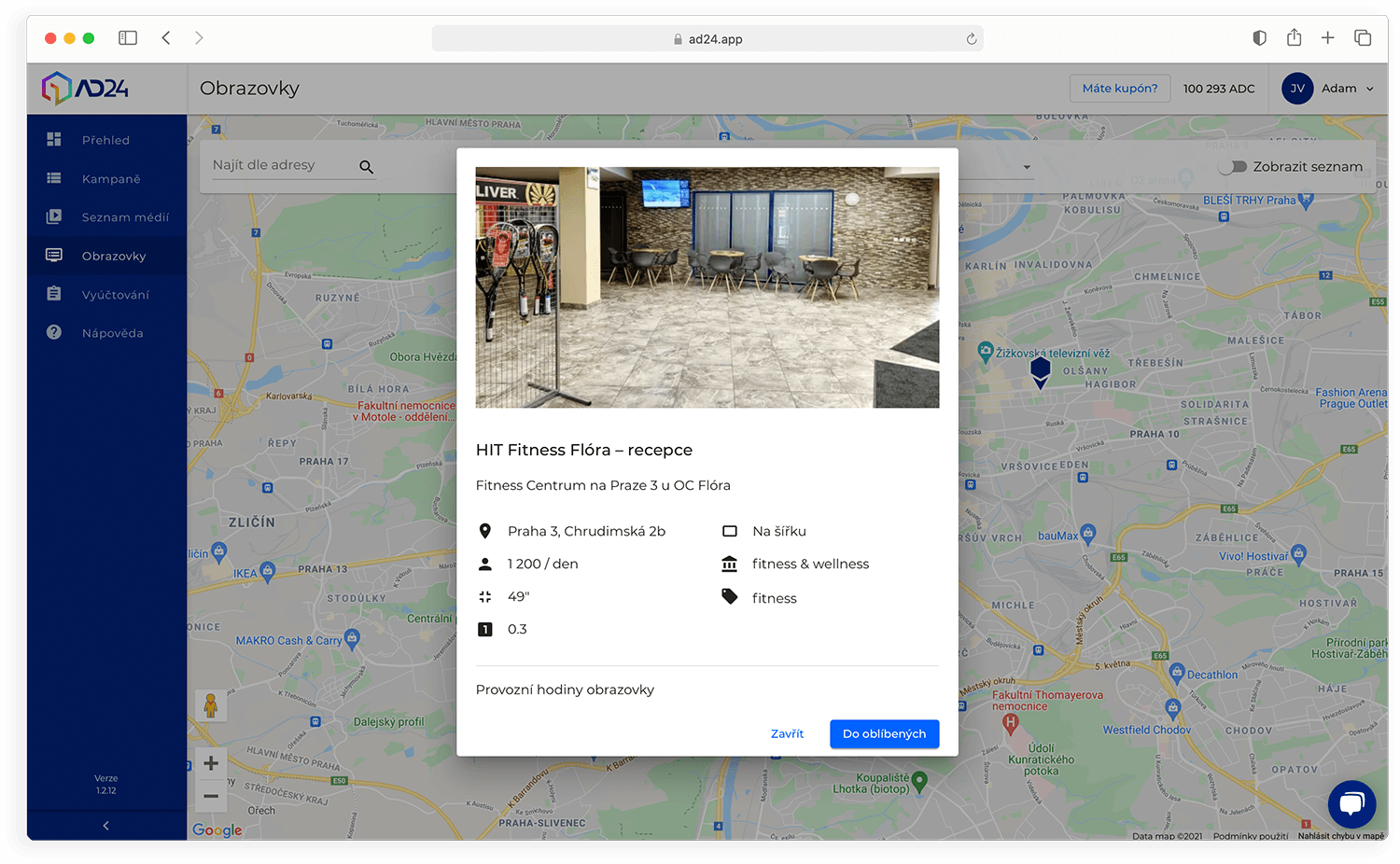The width and height of the screenshot is (1400, 864).
Task: Click the Přehled dashboard icon in sidebar
Action: pyautogui.click(x=54, y=140)
